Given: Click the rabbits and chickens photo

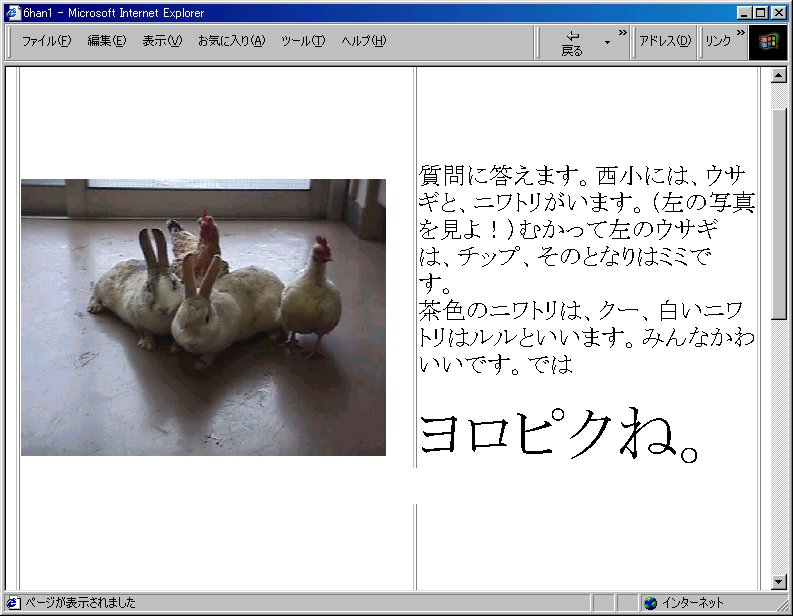Looking at the screenshot, I should click(203, 317).
